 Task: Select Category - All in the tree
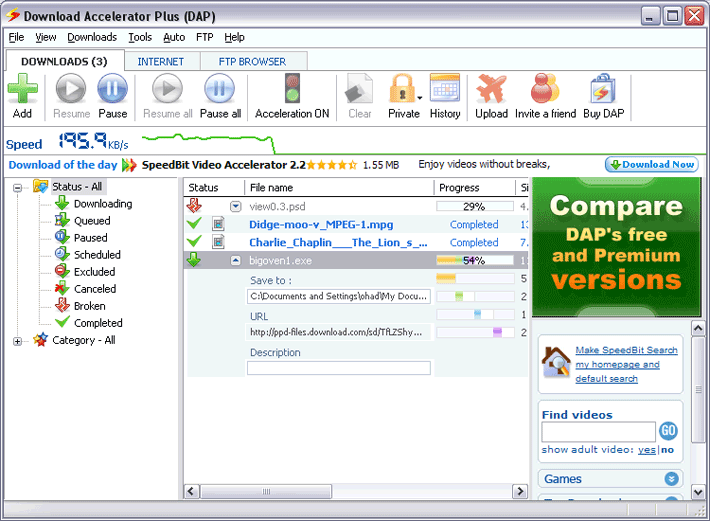pos(84,340)
